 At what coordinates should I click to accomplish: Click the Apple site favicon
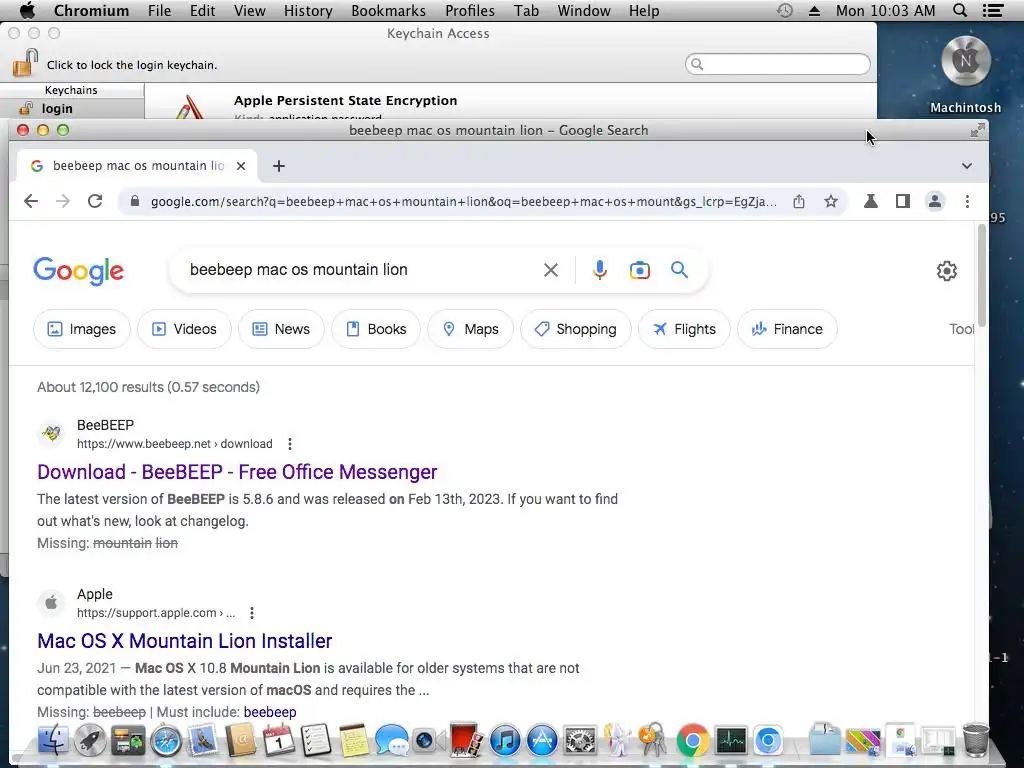click(51, 602)
